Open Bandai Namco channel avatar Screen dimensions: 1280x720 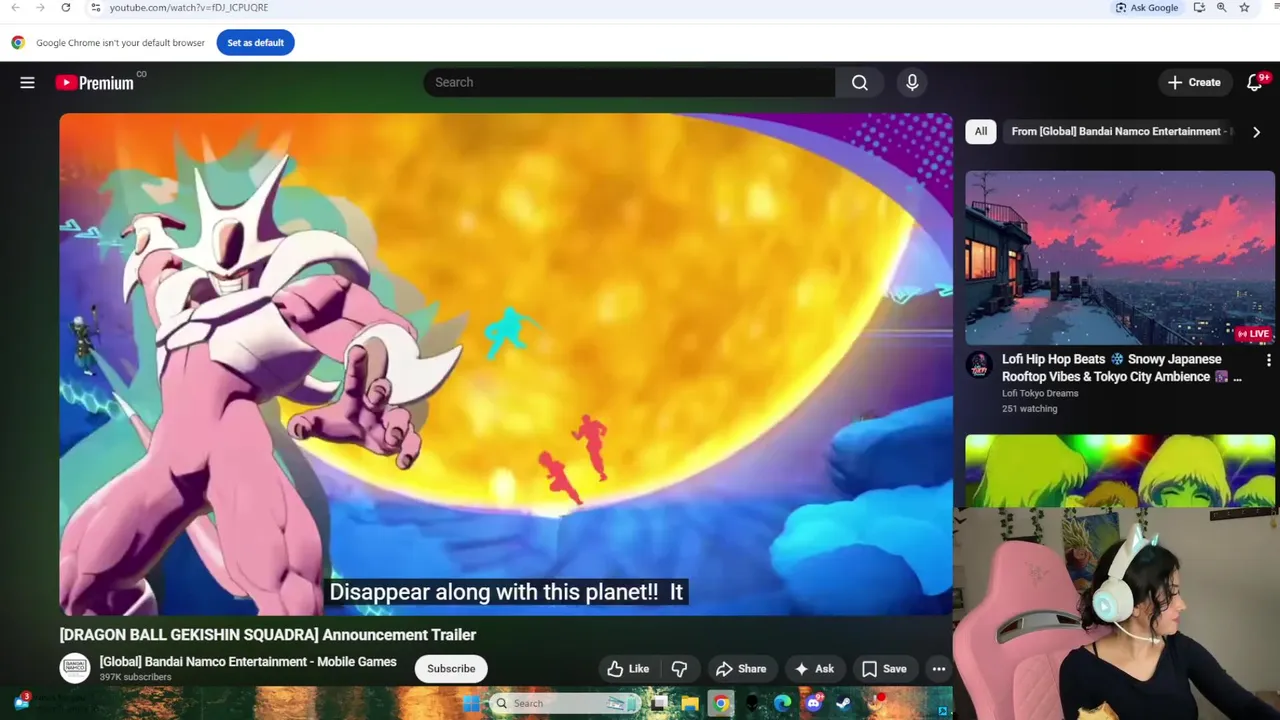(x=75, y=669)
